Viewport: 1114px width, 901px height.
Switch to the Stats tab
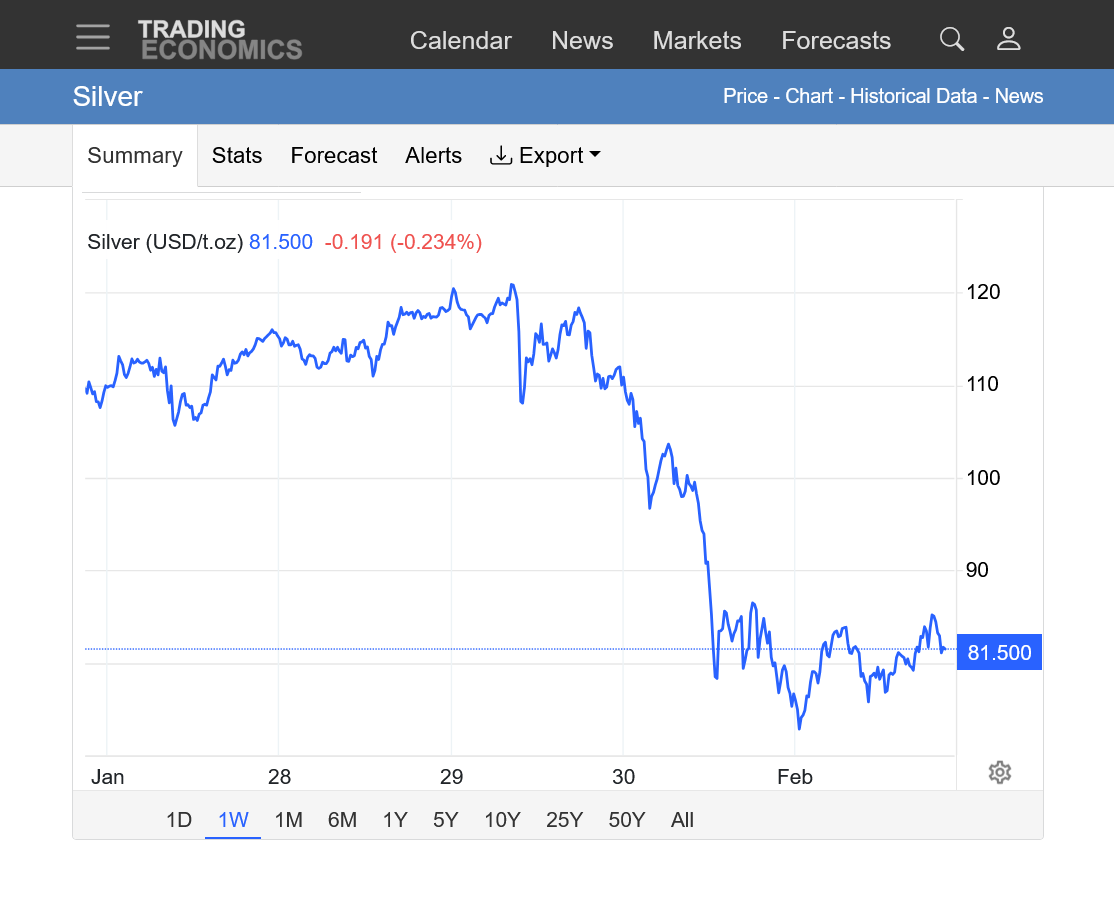[x=237, y=155]
